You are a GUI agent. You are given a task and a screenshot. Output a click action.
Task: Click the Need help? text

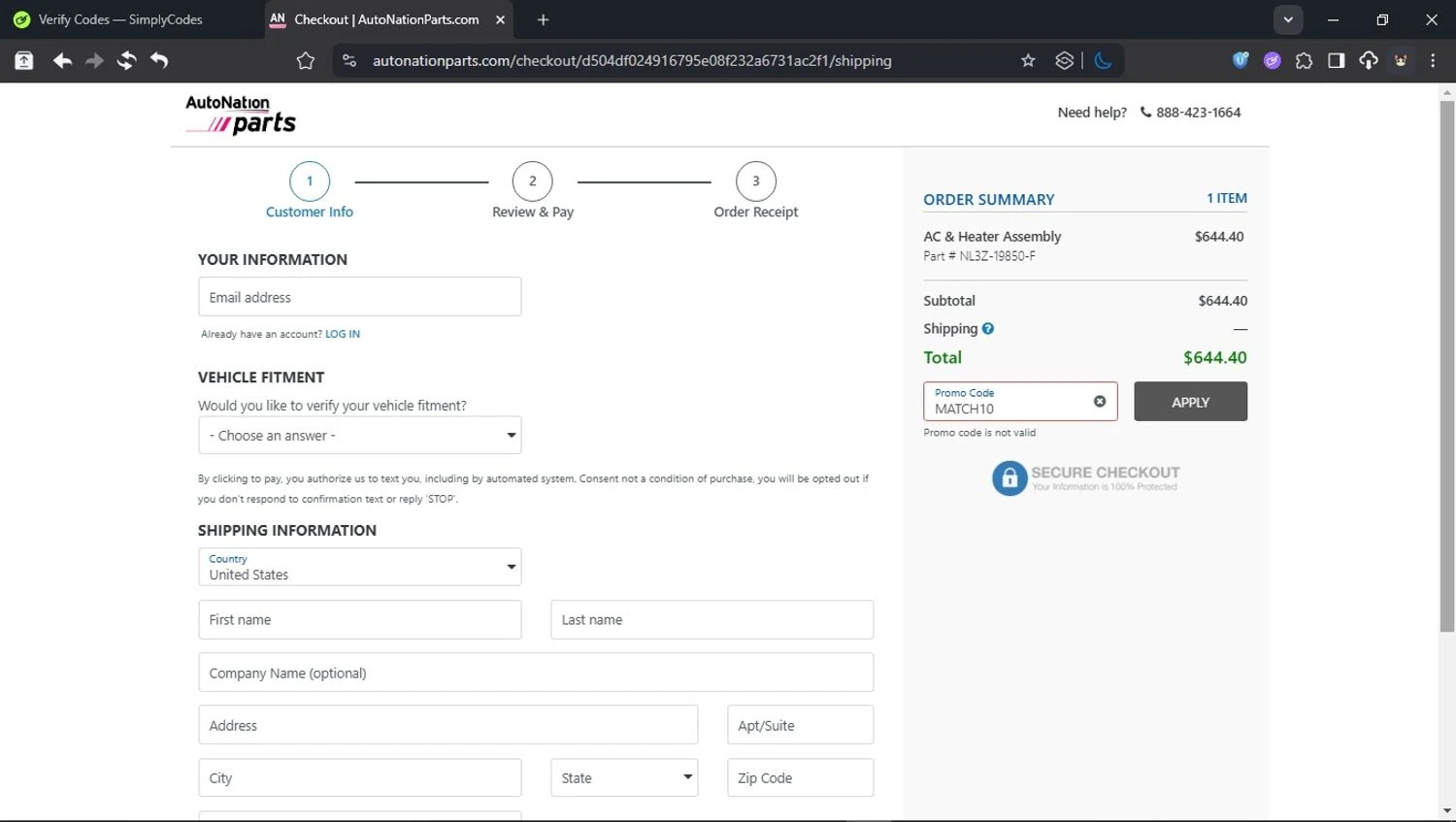[1092, 112]
